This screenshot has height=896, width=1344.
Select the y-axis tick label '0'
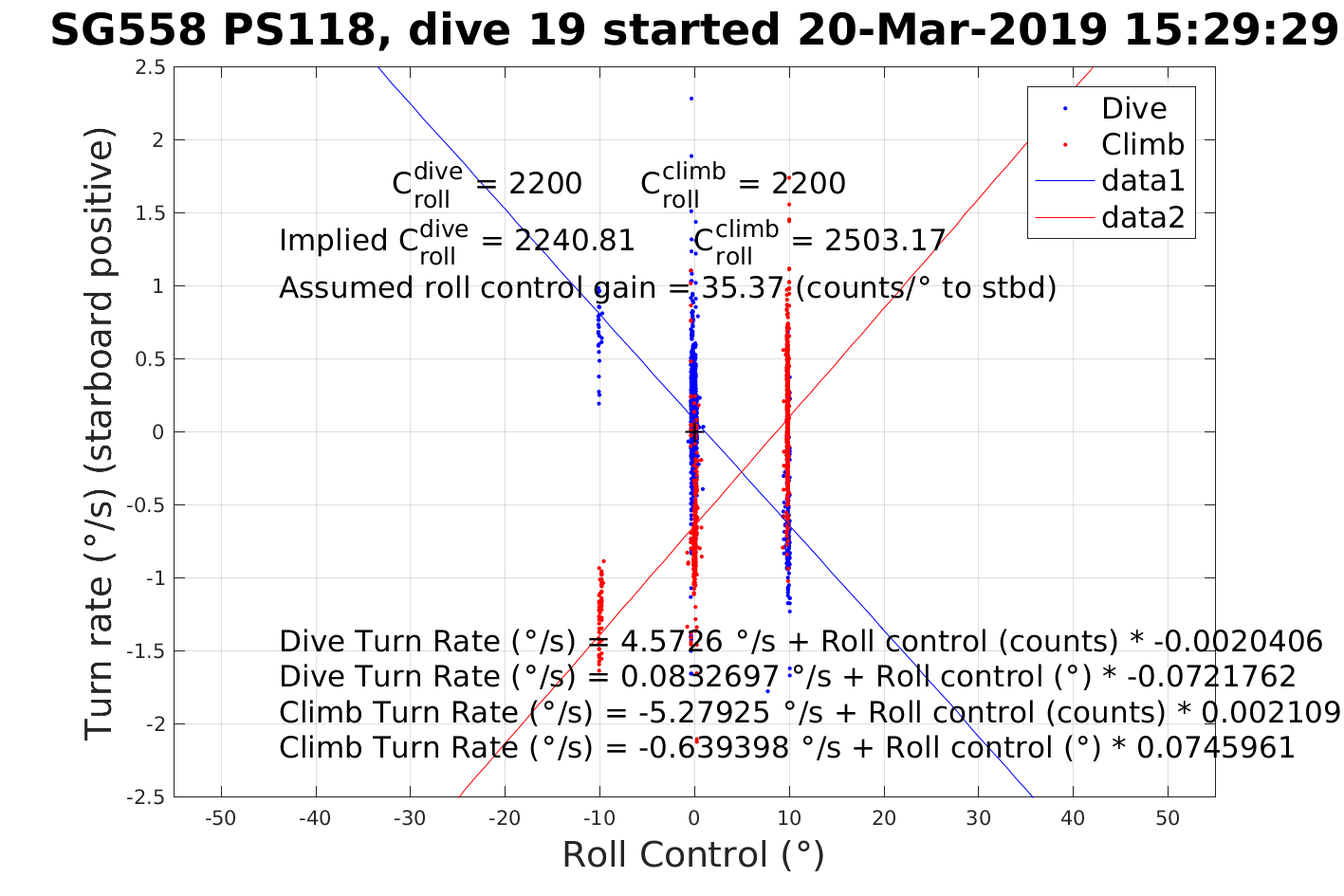coord(158,432)
